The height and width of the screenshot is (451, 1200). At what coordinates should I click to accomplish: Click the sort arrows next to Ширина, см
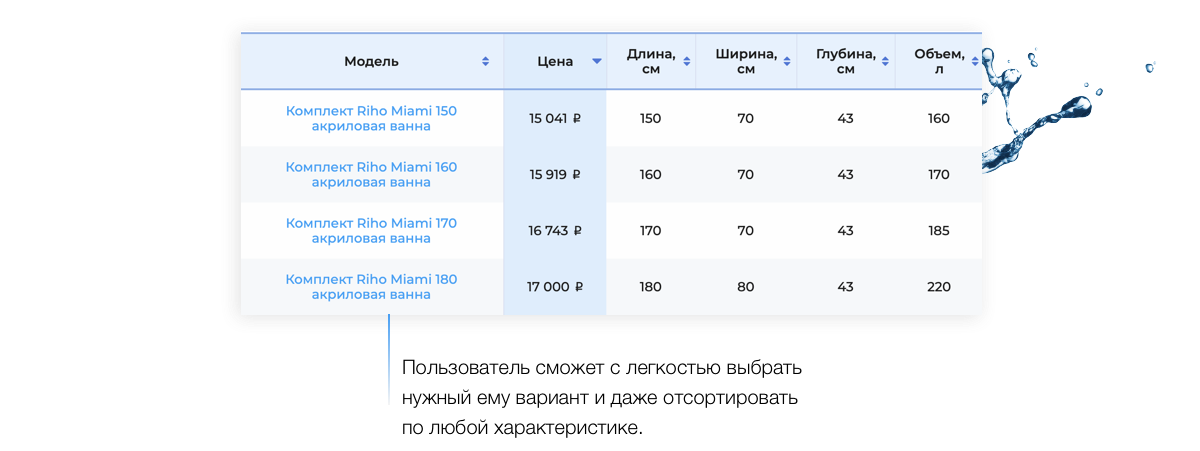click(x=786, y=62)
